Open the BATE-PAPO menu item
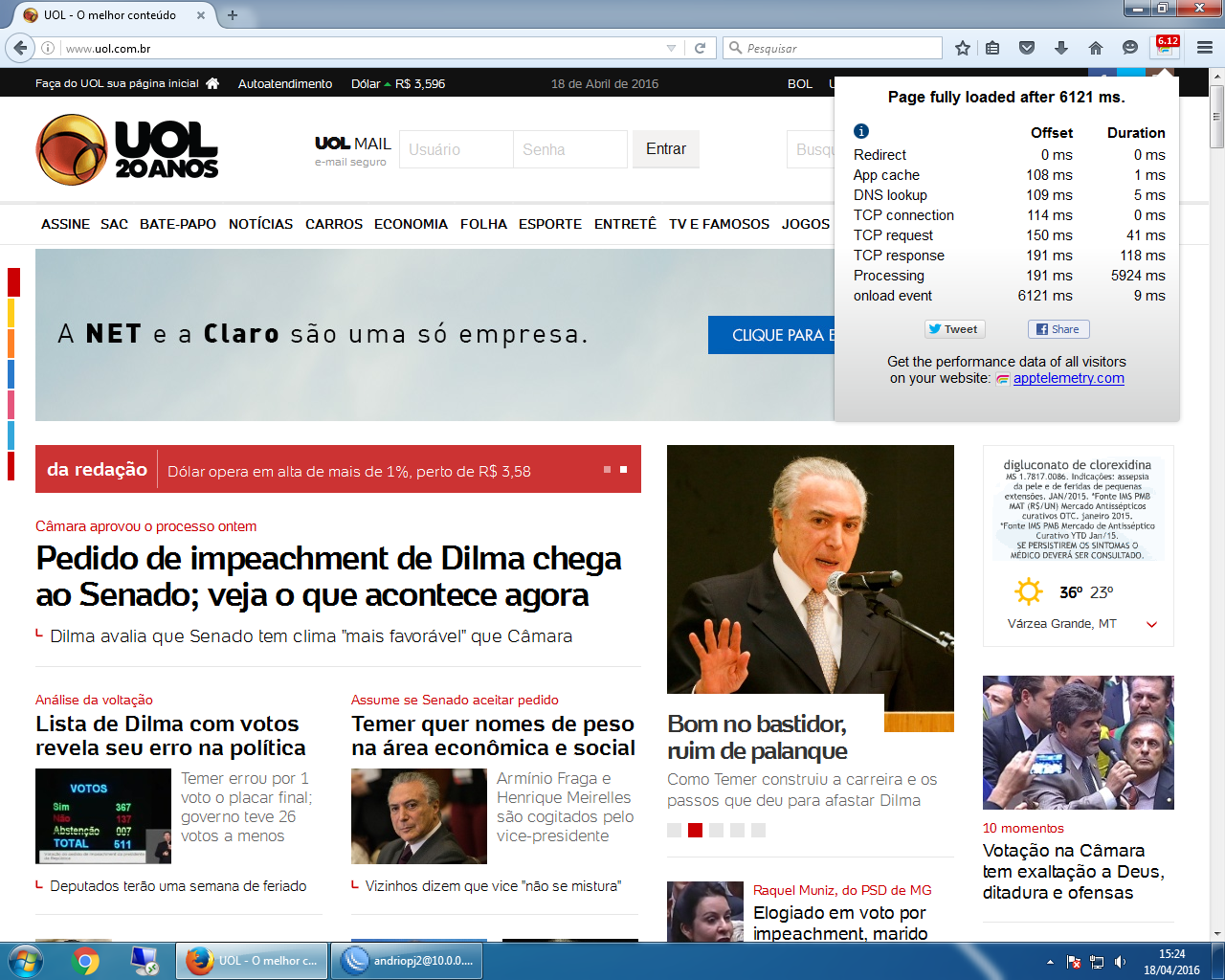 [x=178, y=224]
